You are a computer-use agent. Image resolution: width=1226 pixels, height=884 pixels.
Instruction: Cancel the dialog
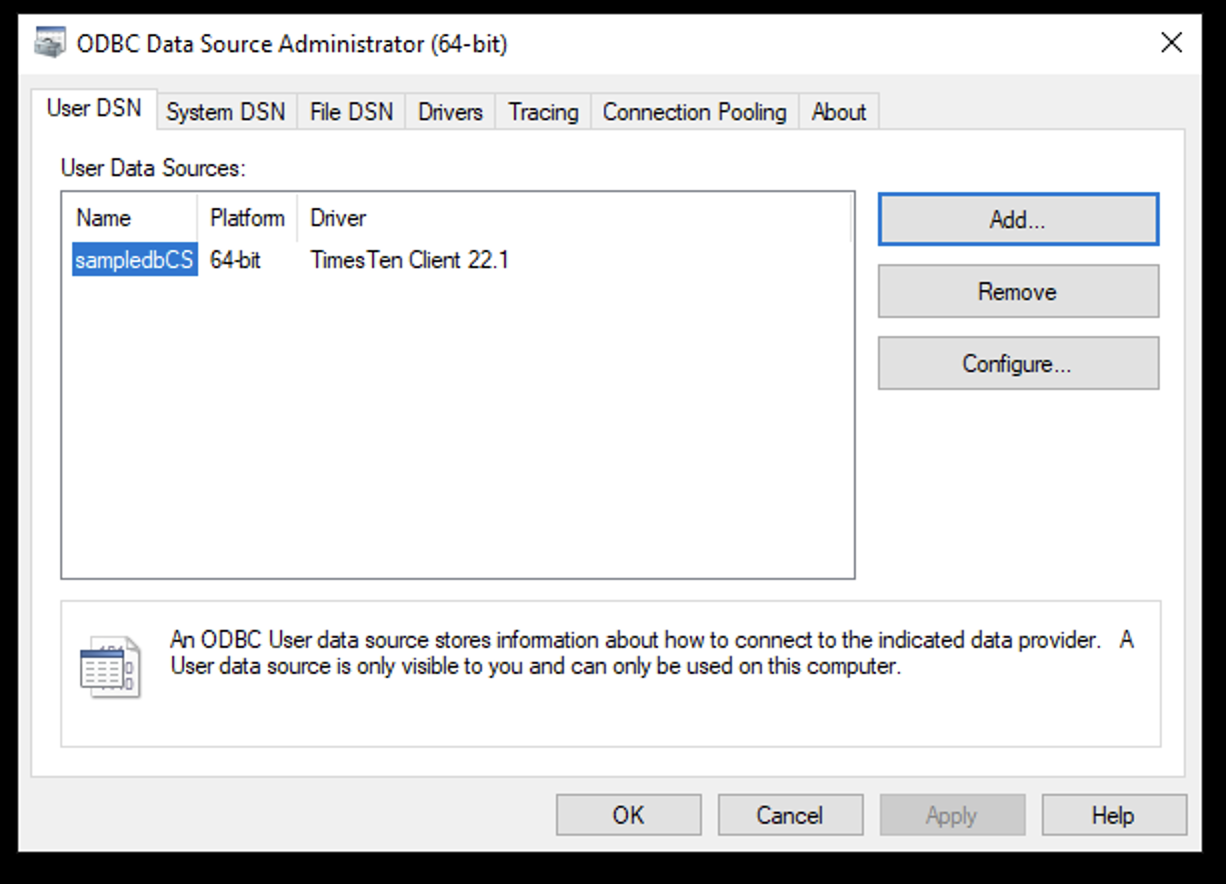[x=789, y=816]
